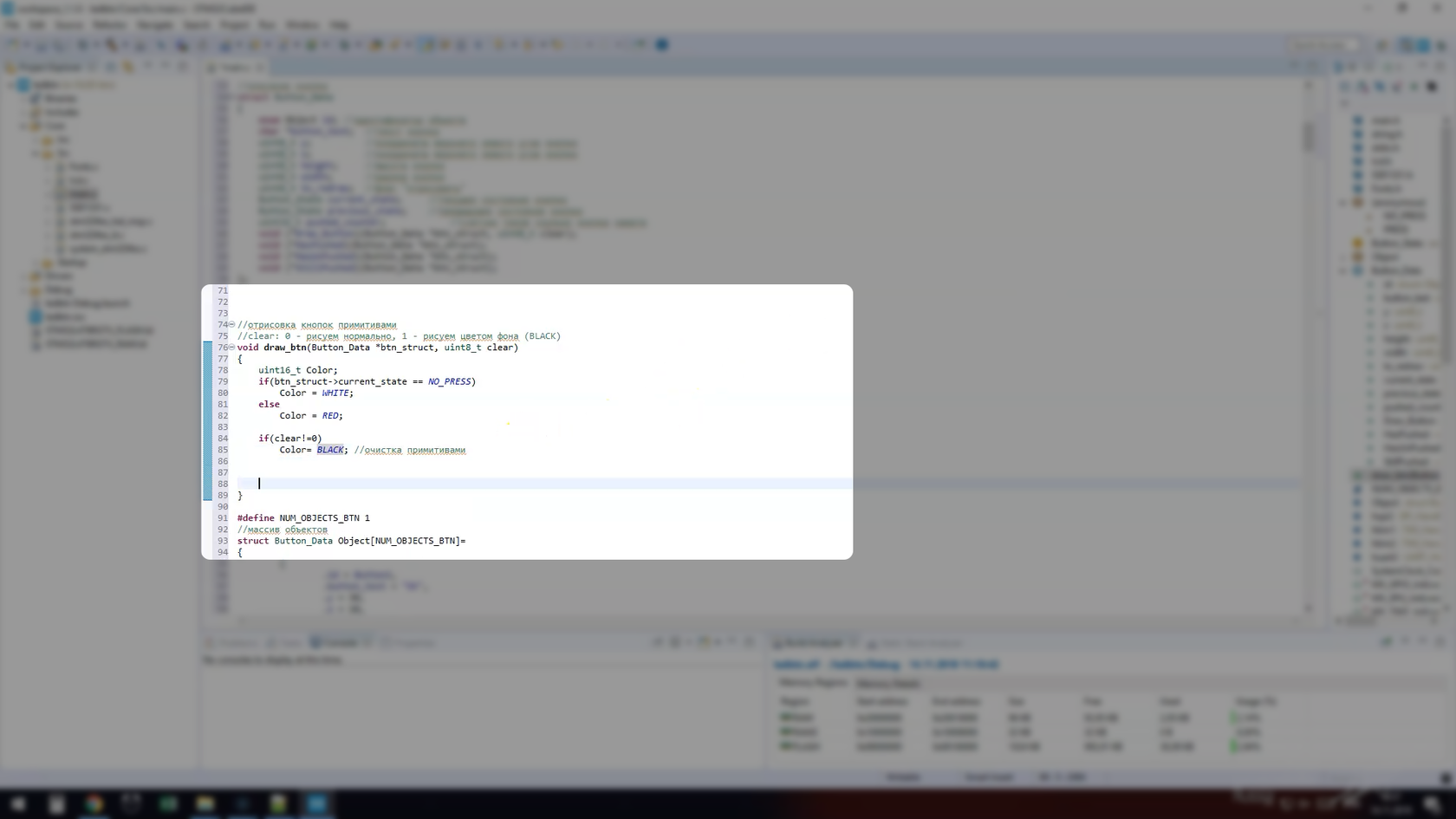
Task: Click the '//clear: 0 - рисуем нормально' comment line
Action: [x=399, y=336]
